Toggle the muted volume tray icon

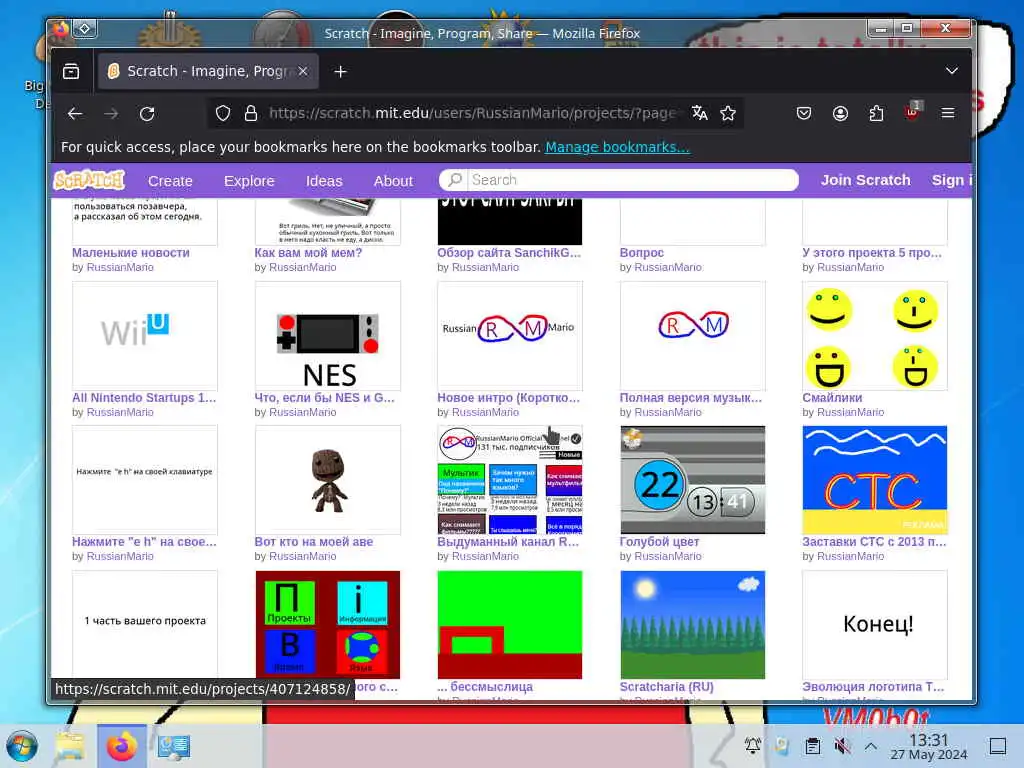point(842,745)
